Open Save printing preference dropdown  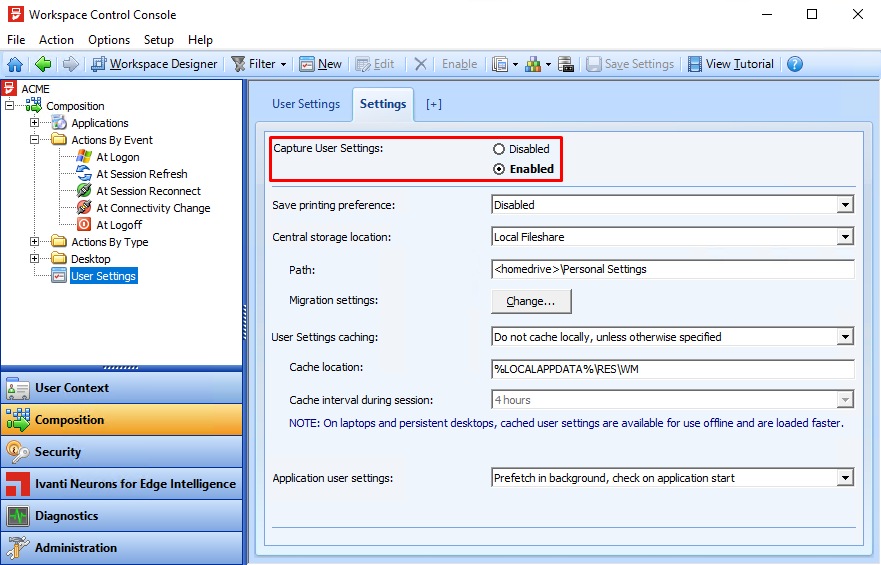(x=845, y=205)
